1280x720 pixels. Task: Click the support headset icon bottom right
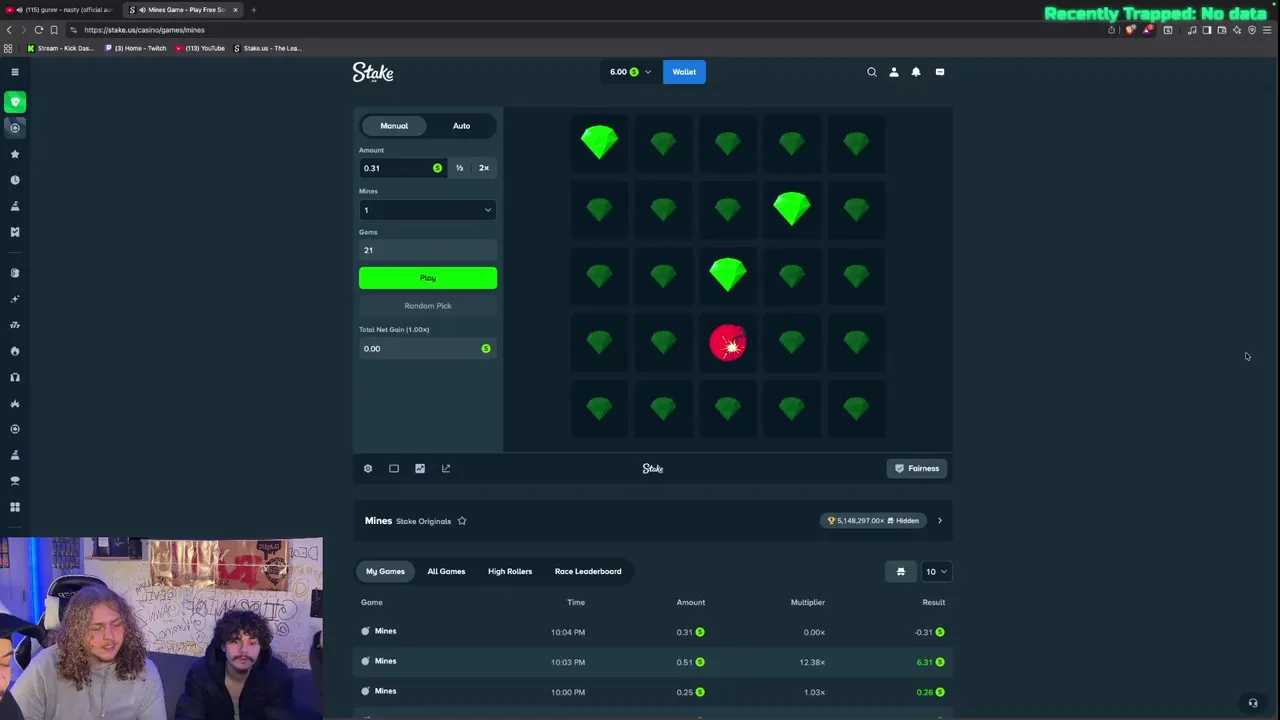(x=1253, y=703)
